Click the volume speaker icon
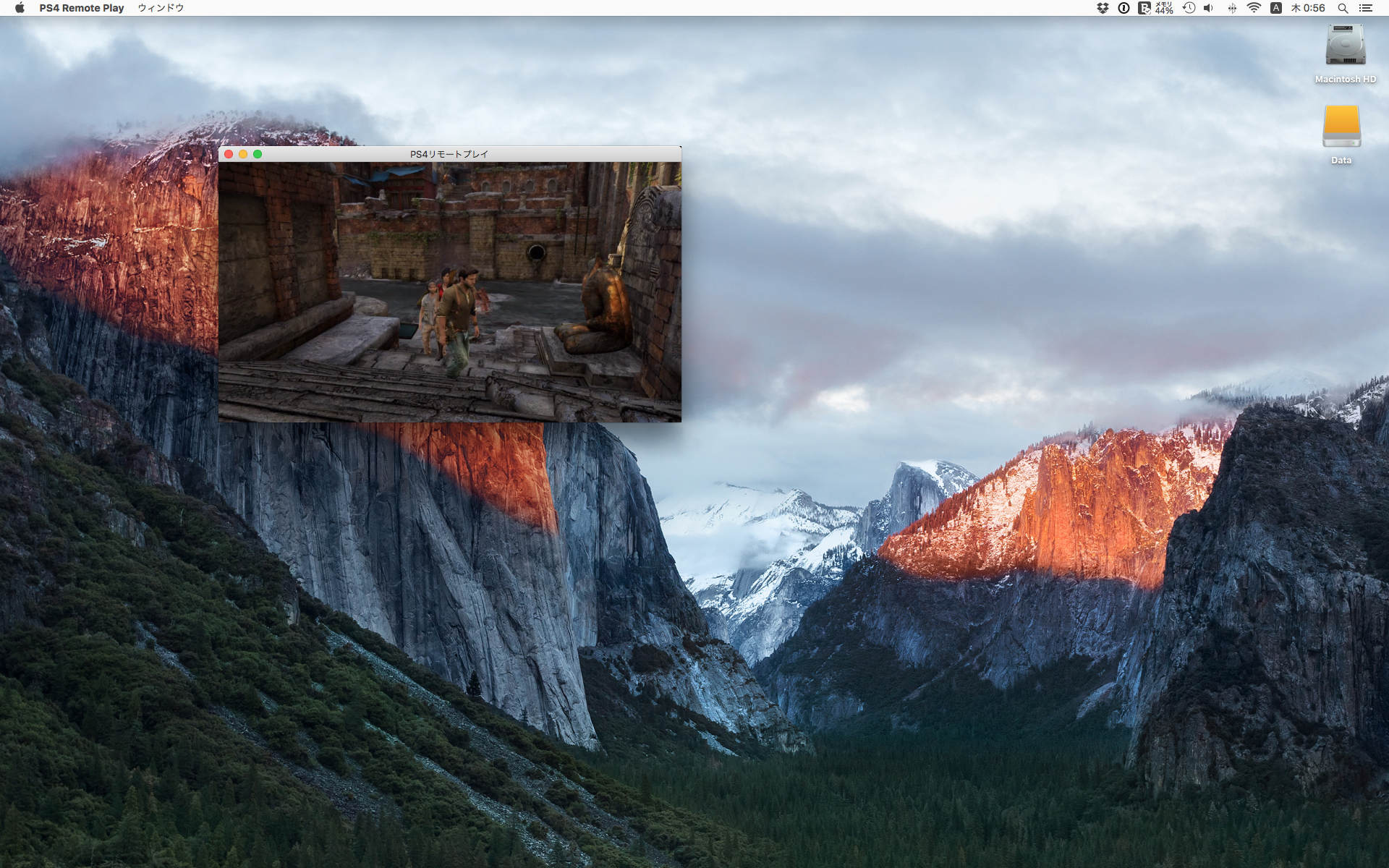This screenshot has height=868, width=1389. coord(1208,8)
